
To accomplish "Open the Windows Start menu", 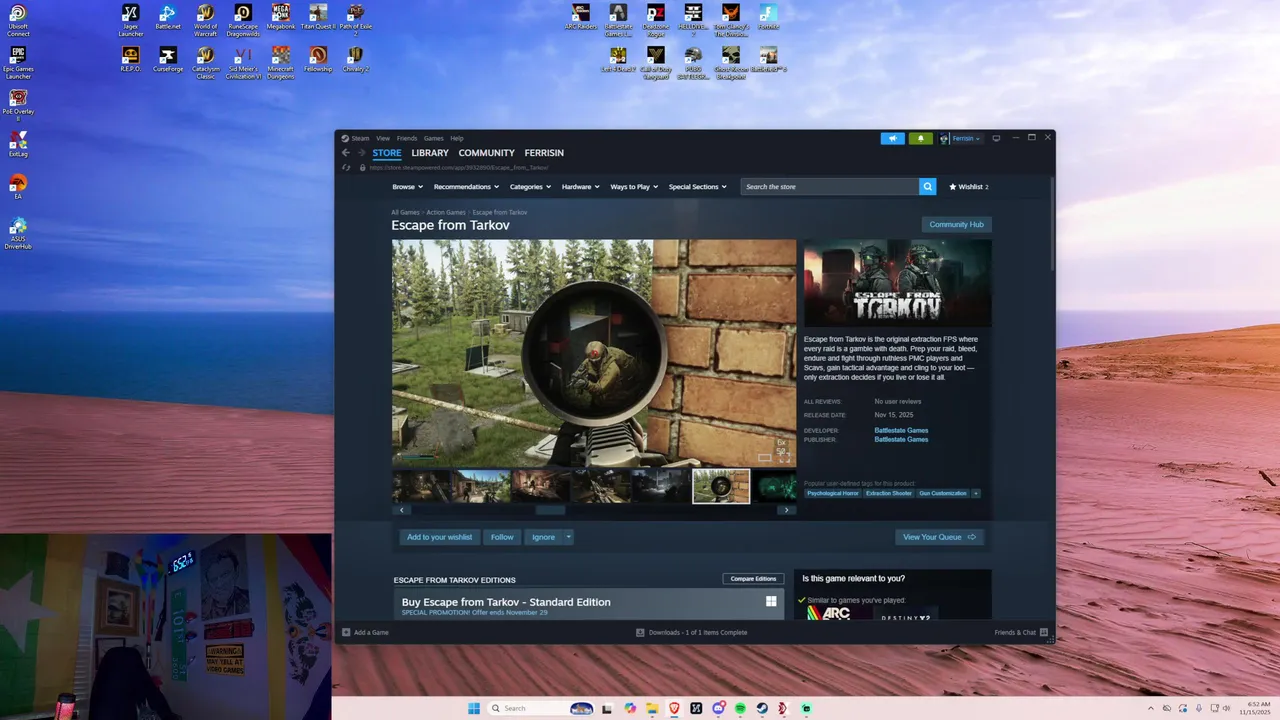I will 474,708.
